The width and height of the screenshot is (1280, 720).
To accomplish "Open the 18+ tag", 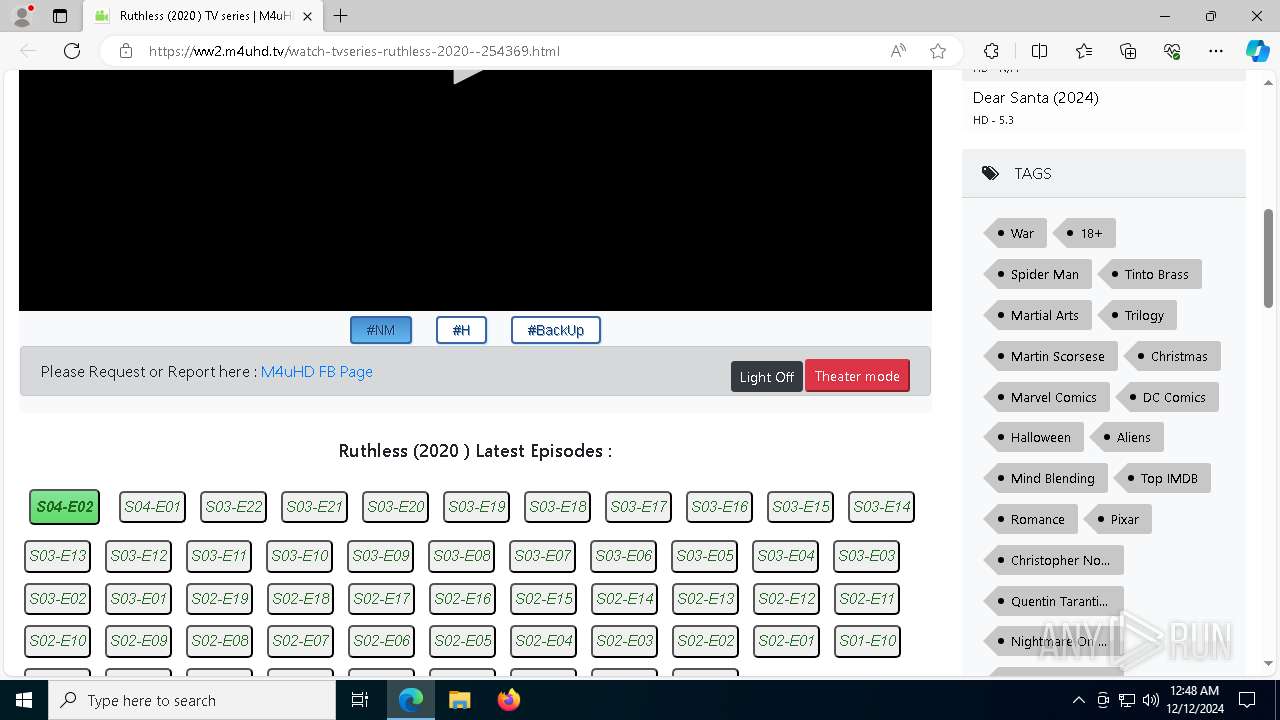I will coord(1085,233).
